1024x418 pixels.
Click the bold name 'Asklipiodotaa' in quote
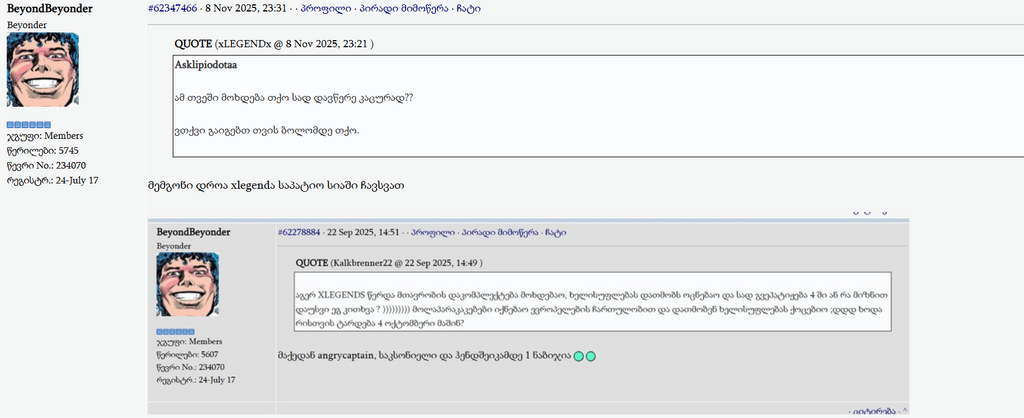coord(206,65)
